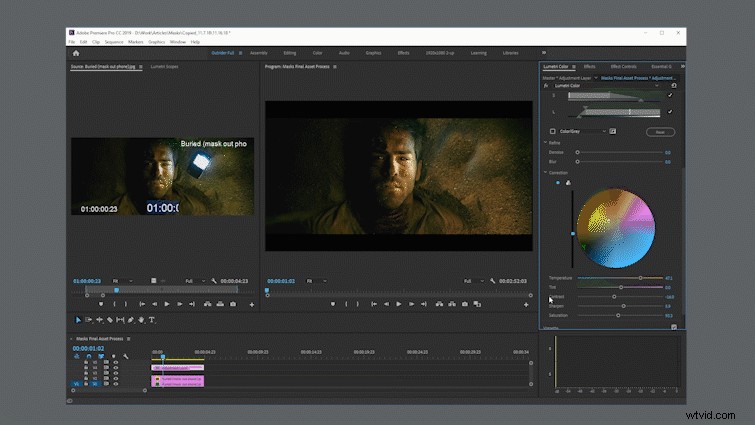Collapse the Refine section
The image size is (755, 425).
click(546, 142)
